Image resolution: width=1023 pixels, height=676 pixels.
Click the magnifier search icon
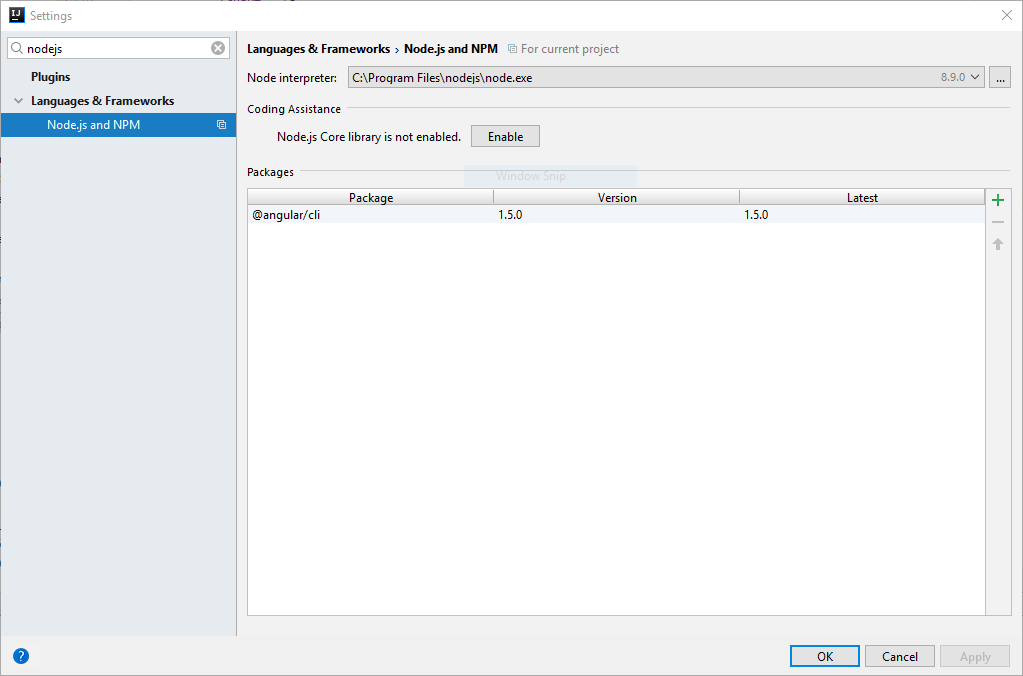pyautogui.click(x=17, y=48)
